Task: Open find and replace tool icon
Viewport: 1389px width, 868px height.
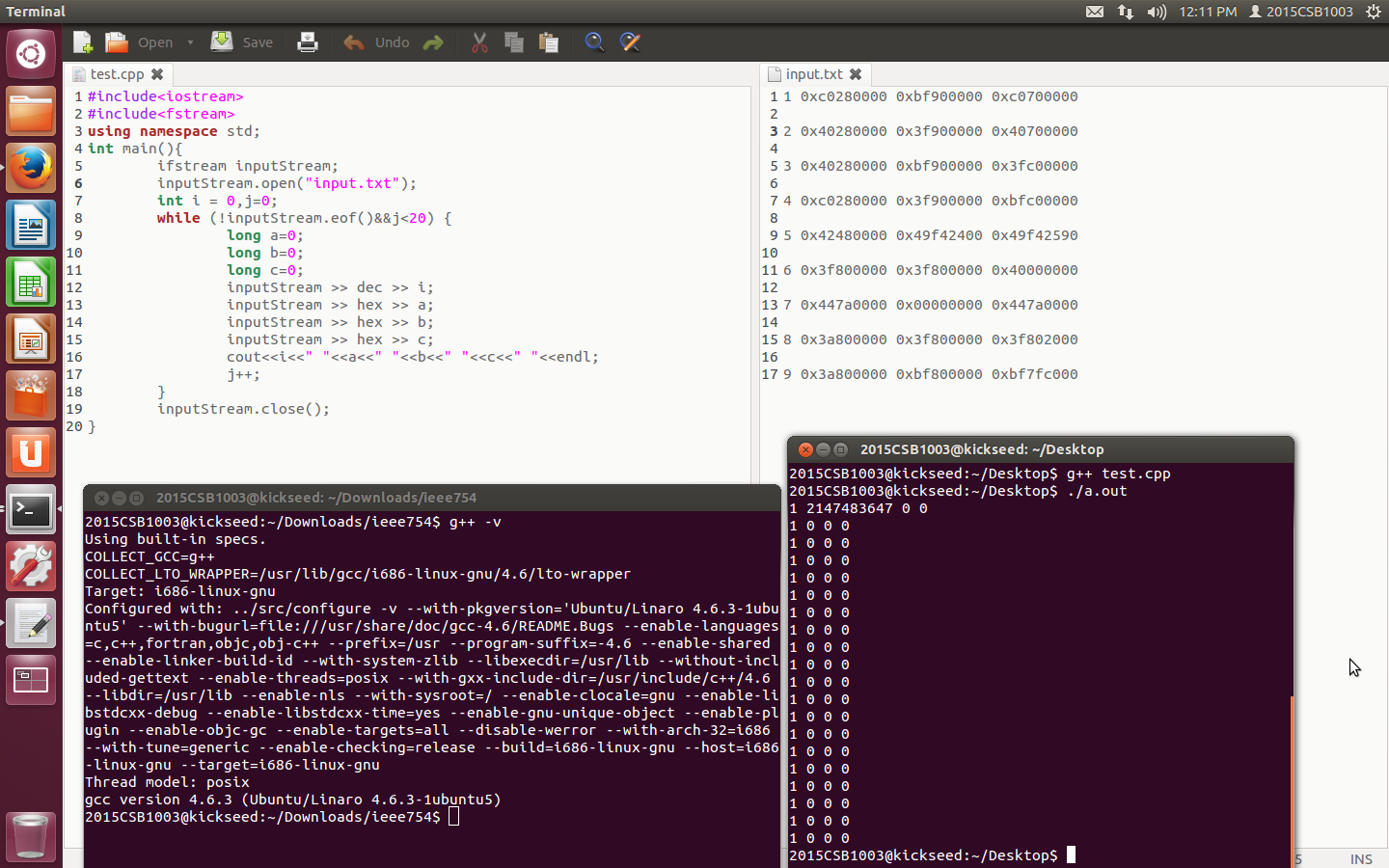Action: 630,42
